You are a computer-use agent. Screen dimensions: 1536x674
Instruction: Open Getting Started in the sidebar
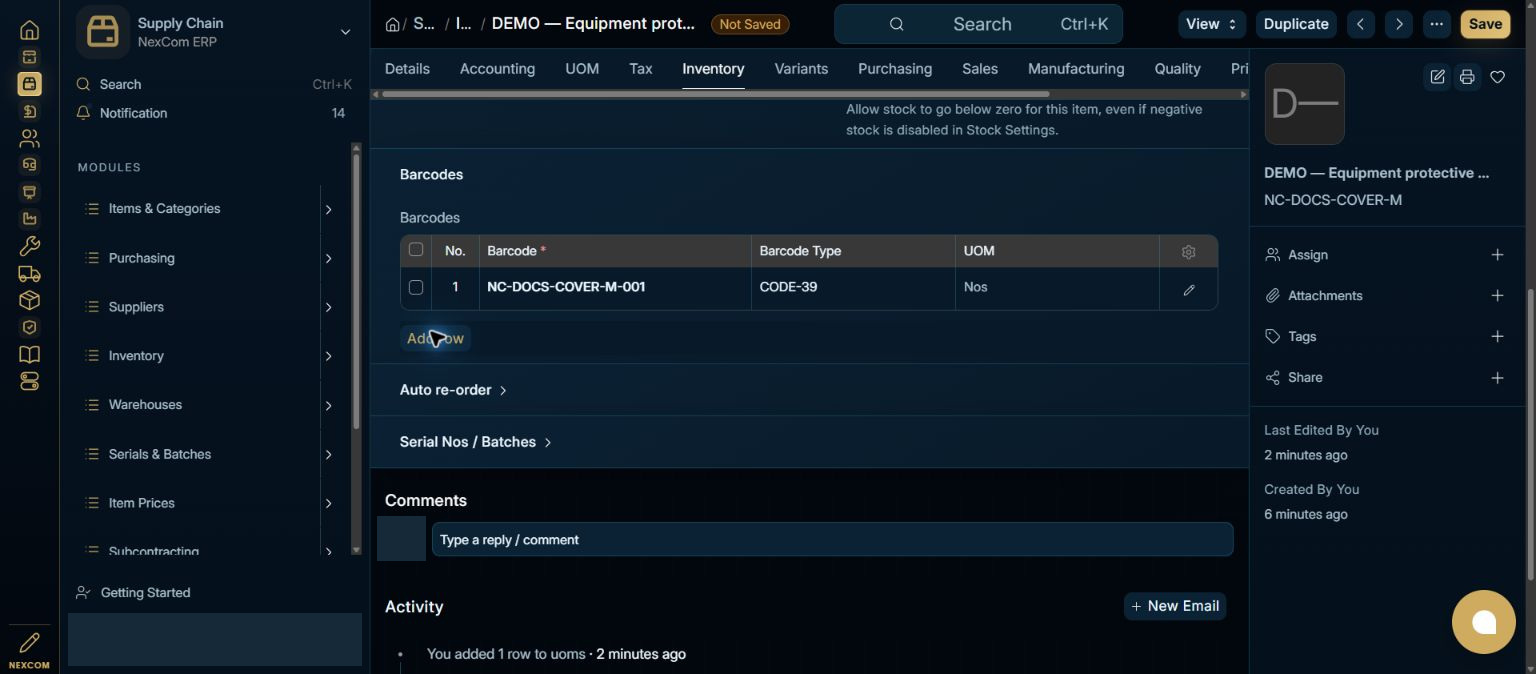point(145,593)
